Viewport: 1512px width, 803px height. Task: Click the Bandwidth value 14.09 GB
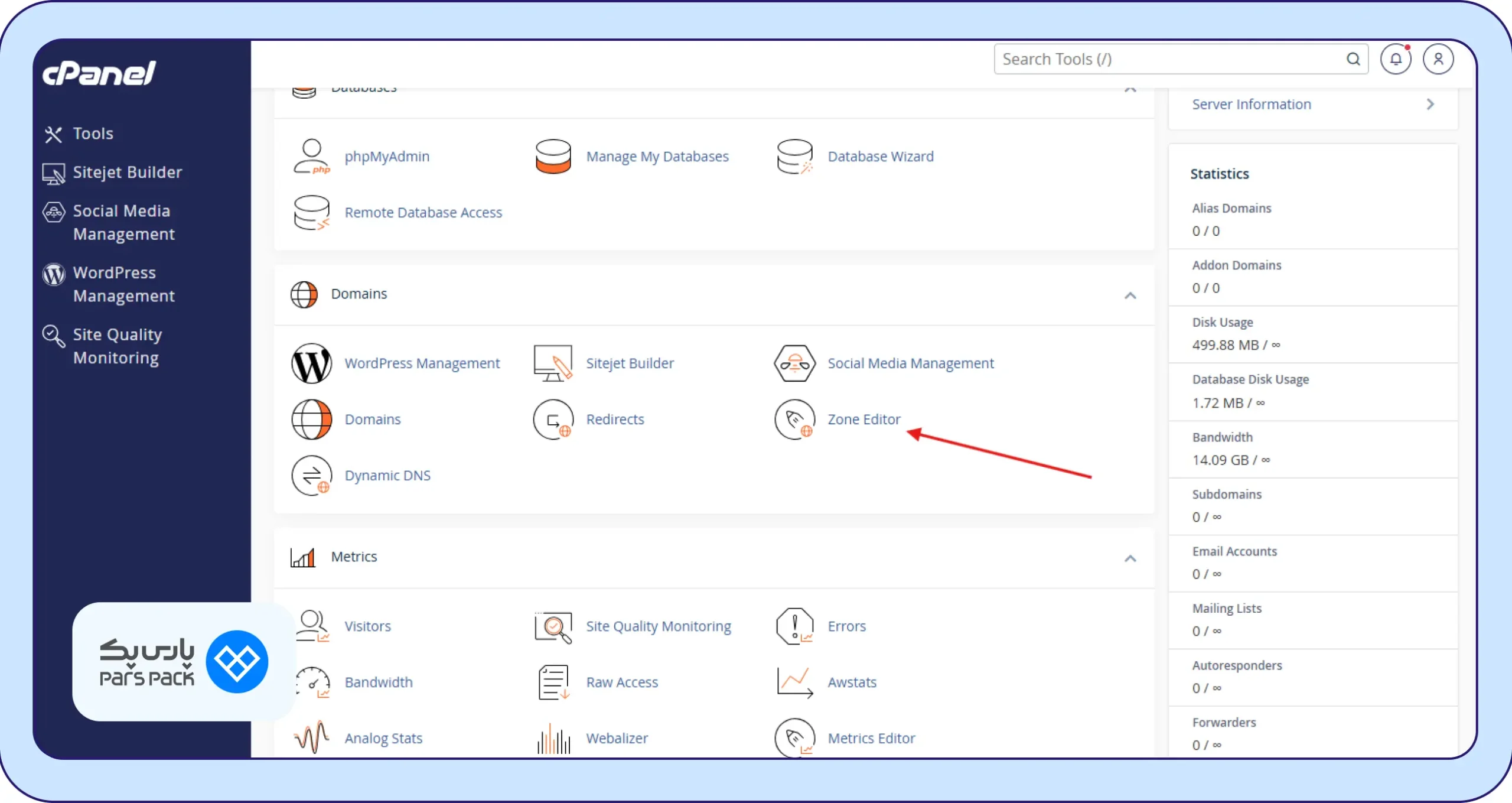pyautogui.click(x=1220, y=460)
